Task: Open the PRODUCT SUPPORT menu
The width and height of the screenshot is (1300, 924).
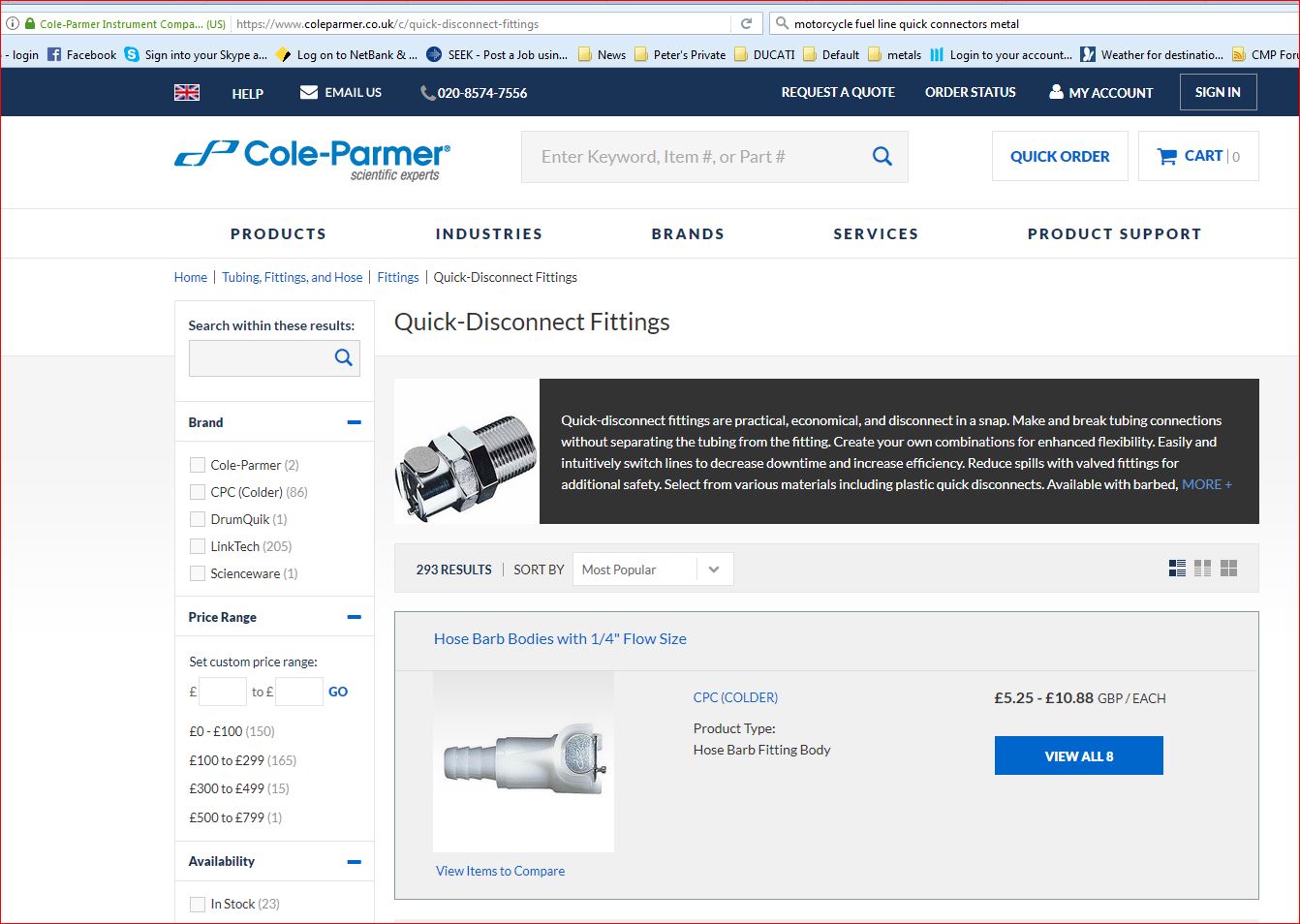Action: point(1114,233)
